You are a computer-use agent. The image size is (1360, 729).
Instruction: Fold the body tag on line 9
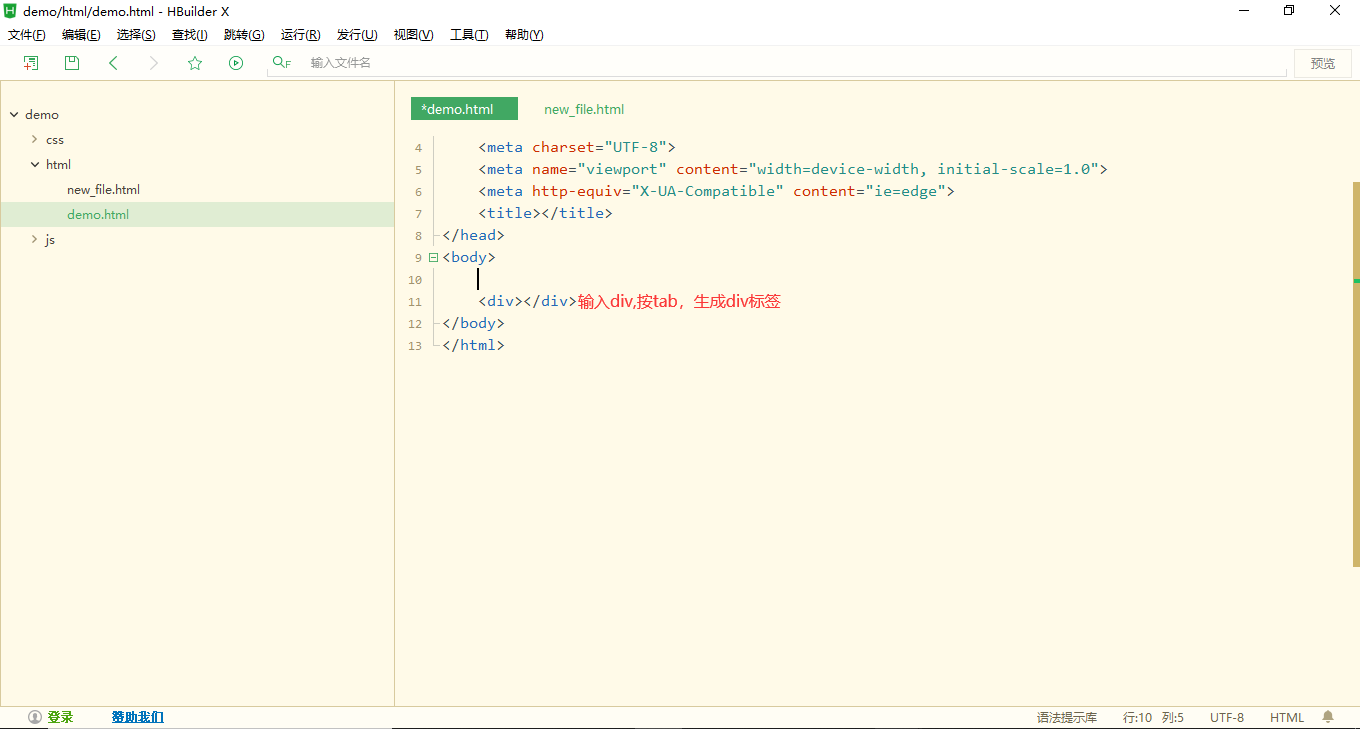[x=433, y=257]
